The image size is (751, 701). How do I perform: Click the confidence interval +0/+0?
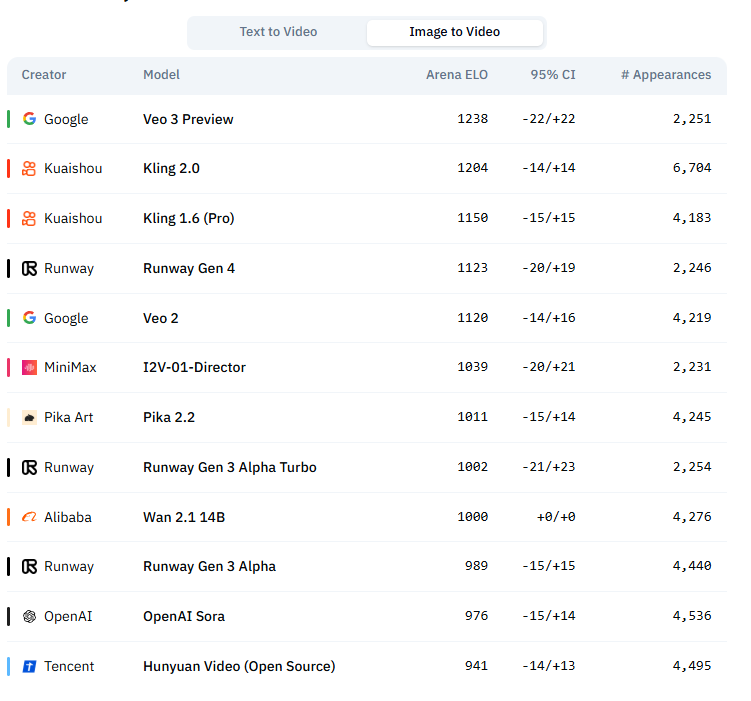556,517
